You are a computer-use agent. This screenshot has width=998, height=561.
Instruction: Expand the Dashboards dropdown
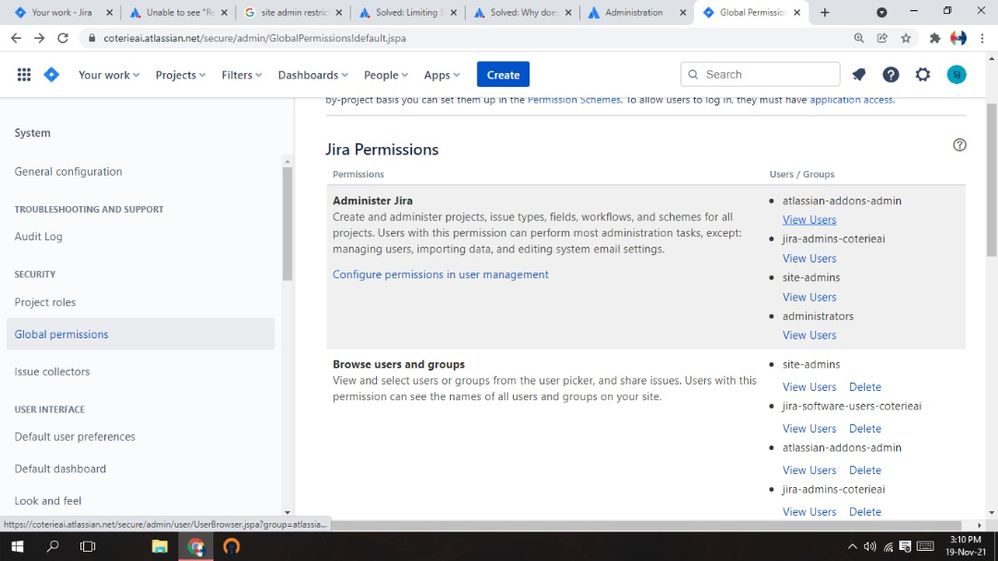[313, 75]
